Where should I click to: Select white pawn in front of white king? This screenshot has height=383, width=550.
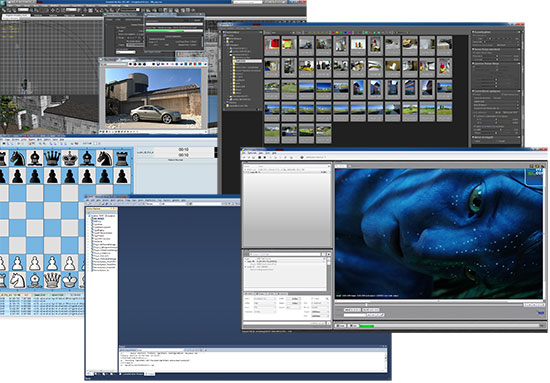pos(69,263)
